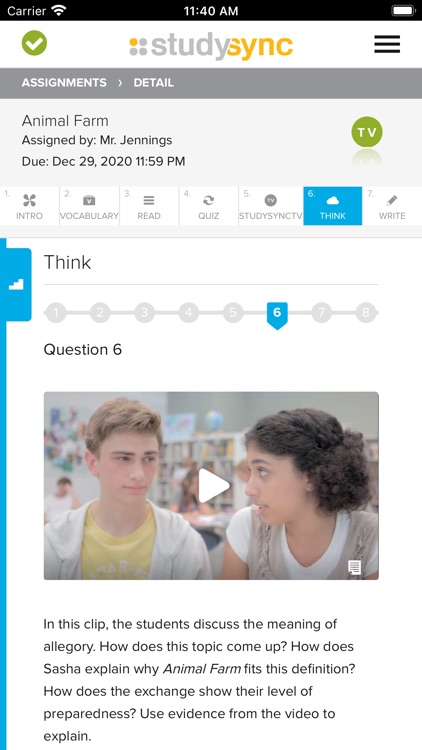The height and width of the screenshot is (750, 422).
Task: Jump to Think question 4
Action: [x=189, y=313]
